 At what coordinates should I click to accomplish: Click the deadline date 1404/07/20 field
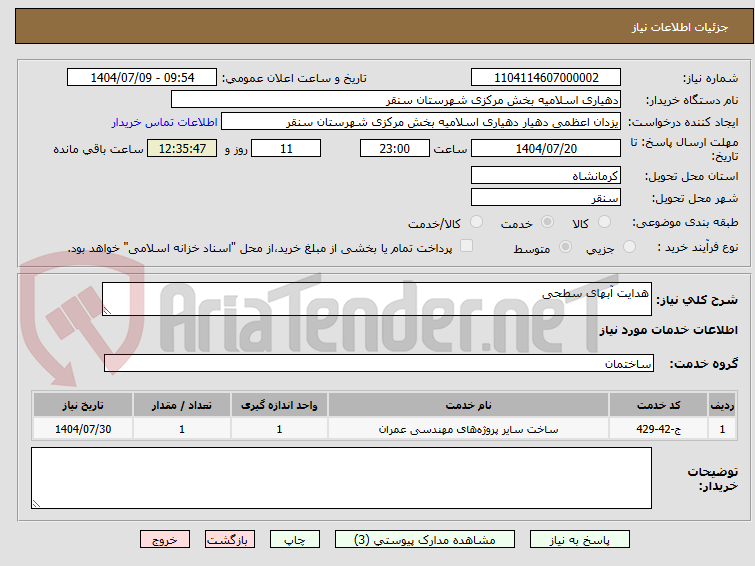pos(546,148)
